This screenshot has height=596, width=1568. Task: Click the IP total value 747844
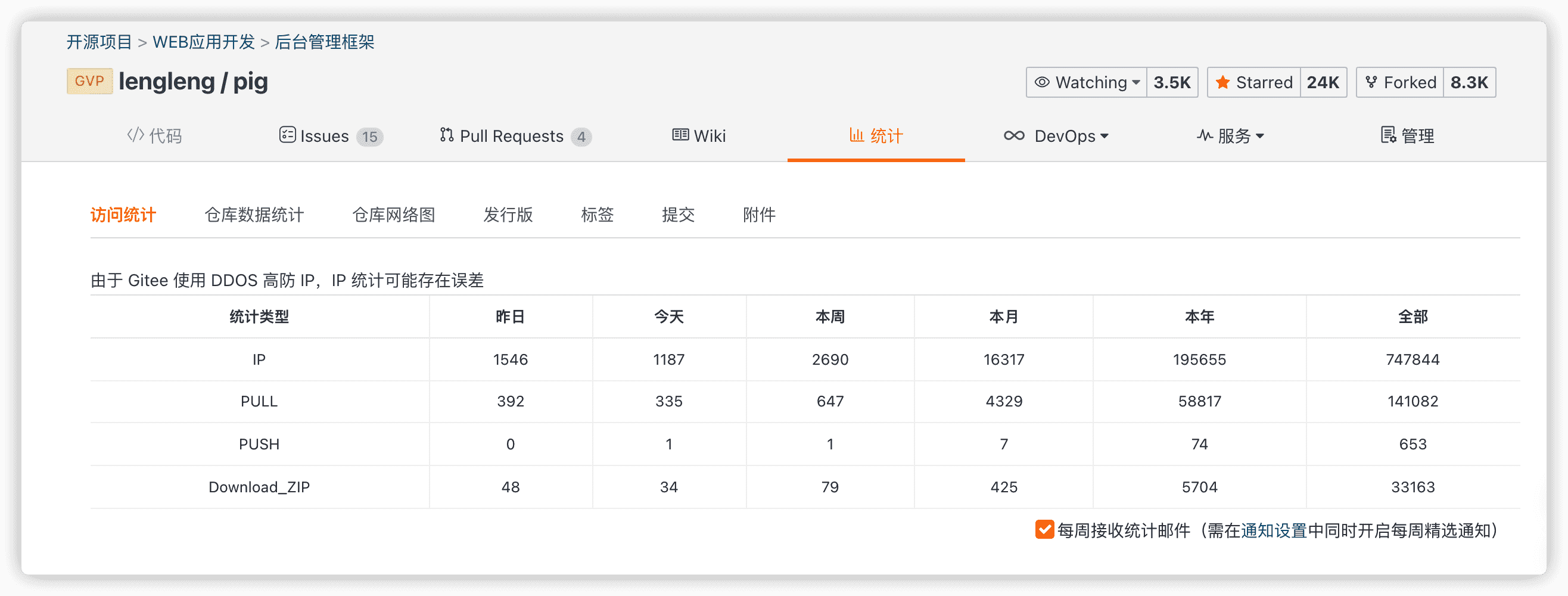(x=1413, y=359)
